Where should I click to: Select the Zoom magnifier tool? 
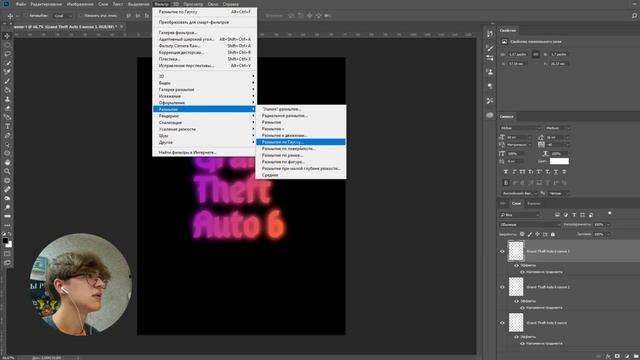tap(7, 171)
